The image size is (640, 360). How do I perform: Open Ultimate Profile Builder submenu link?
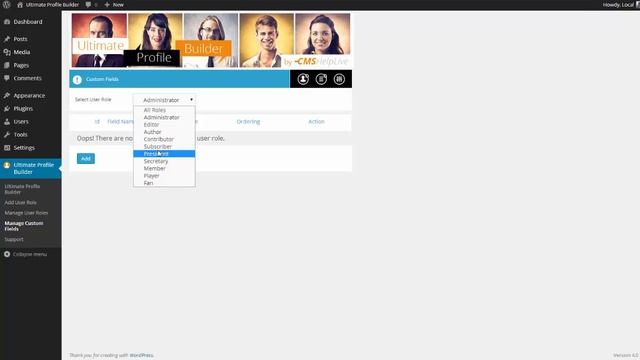[22, 189]
